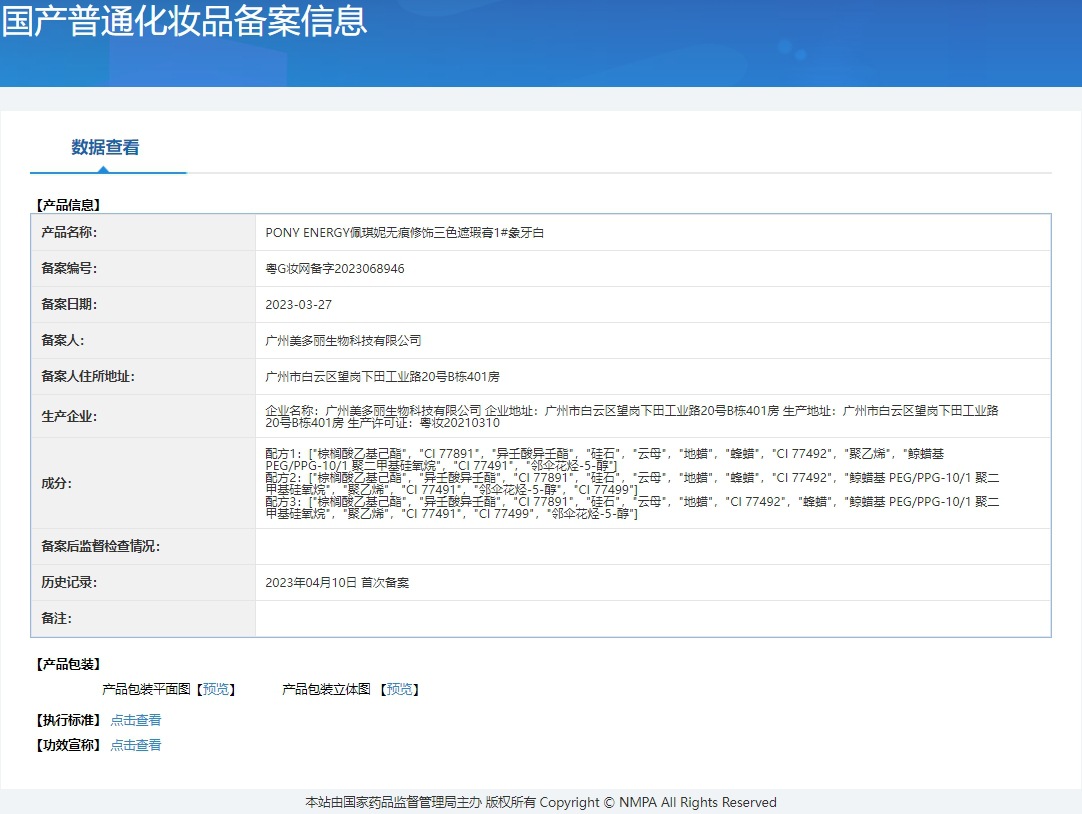The width and height of the screenshot is (1082, 814).
Task: Open 执行标准 点击查看 link
Action: tap(136, 720)
